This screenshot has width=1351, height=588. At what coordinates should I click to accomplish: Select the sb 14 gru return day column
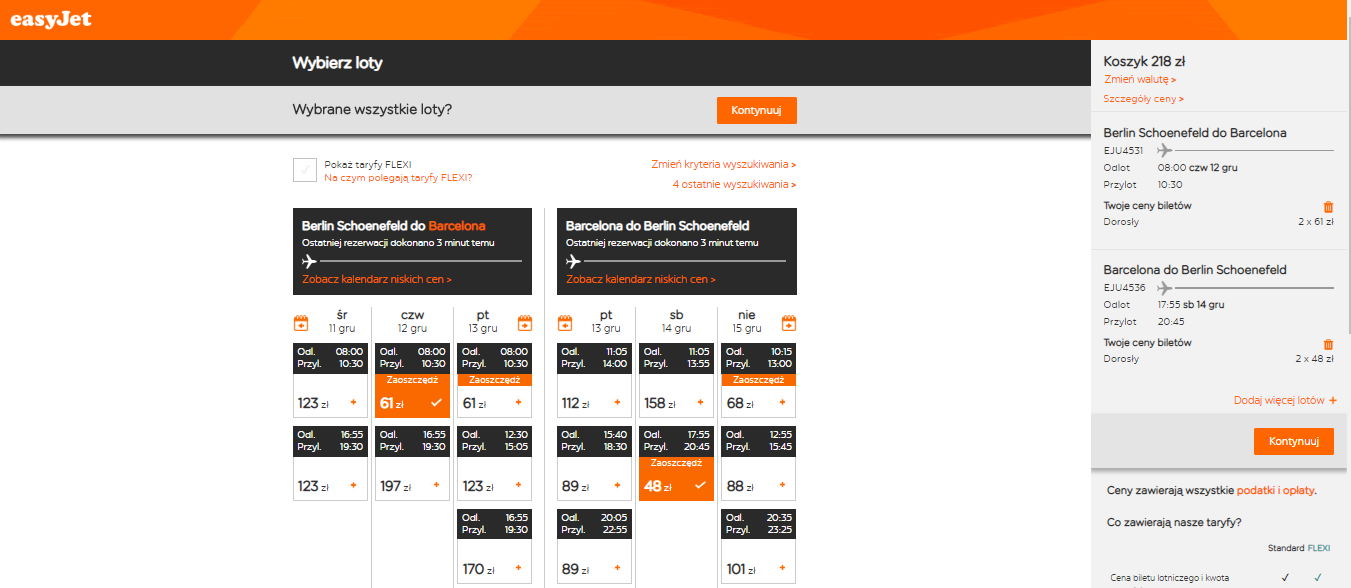tap(676, 321)
